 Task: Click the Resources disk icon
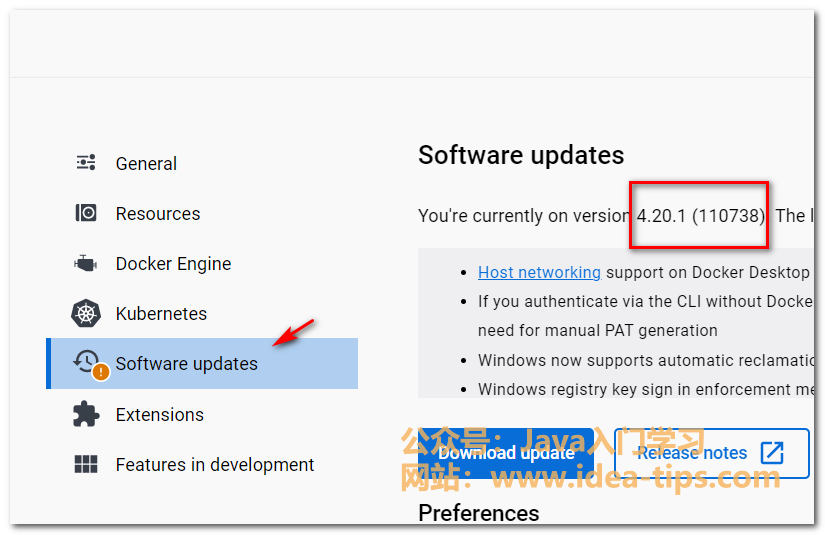(86, 213)
